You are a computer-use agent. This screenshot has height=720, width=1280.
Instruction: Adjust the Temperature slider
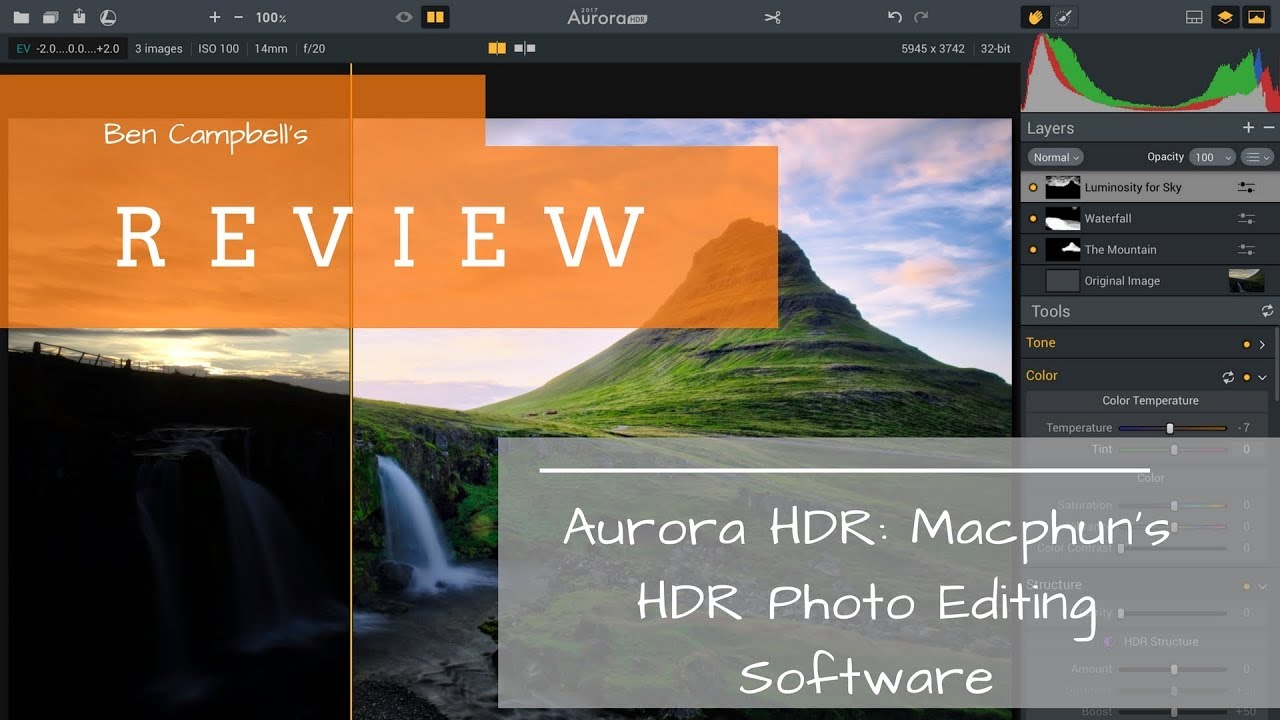[1172, 428]
